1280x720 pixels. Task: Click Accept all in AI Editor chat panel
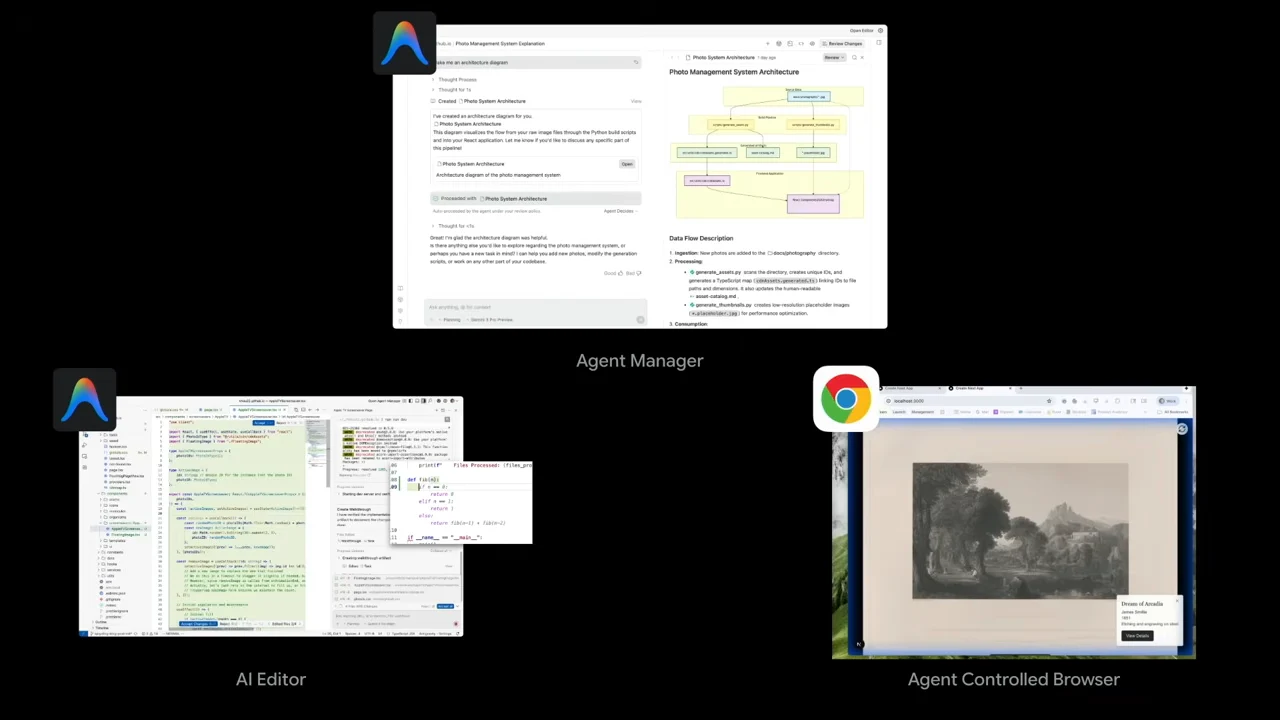point(445,606)
